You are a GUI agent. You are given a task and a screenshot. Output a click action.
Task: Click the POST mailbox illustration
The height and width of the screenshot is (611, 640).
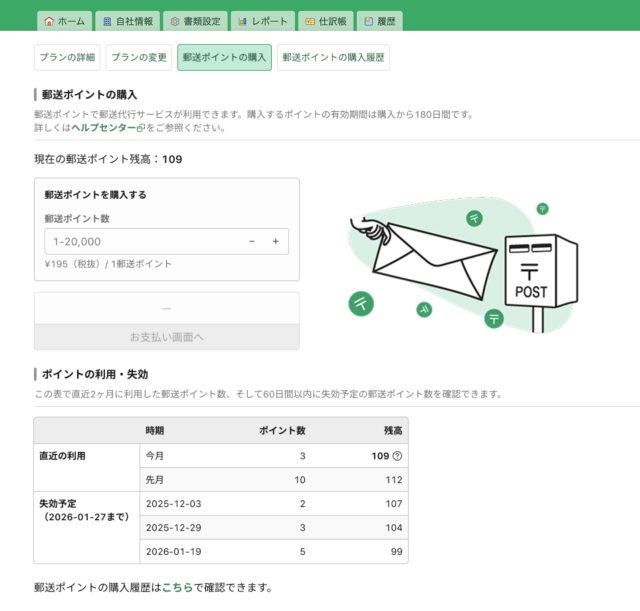tap(540, 275)
